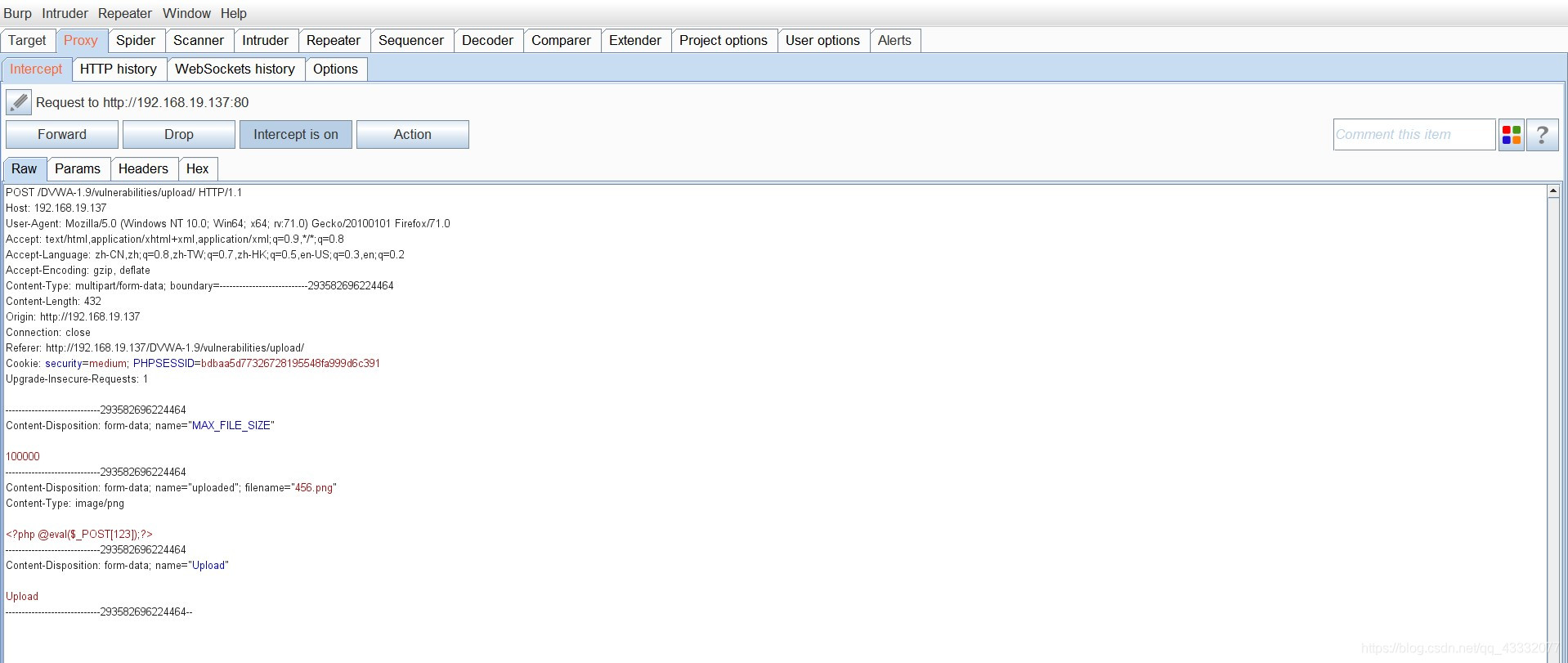Select the Intercept sub-tab

(36, 69)
